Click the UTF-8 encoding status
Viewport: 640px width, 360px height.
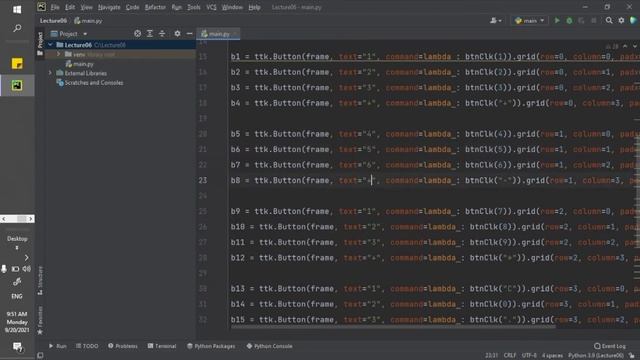coord(529,356)
